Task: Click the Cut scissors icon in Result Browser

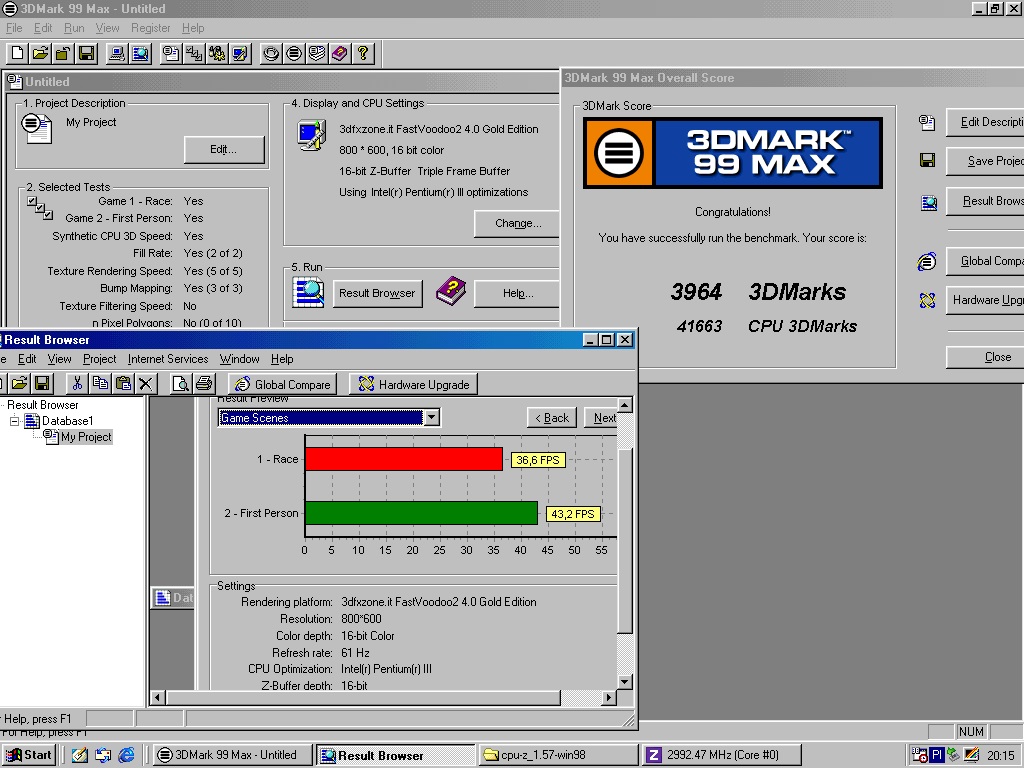Action: pos(77,383)
